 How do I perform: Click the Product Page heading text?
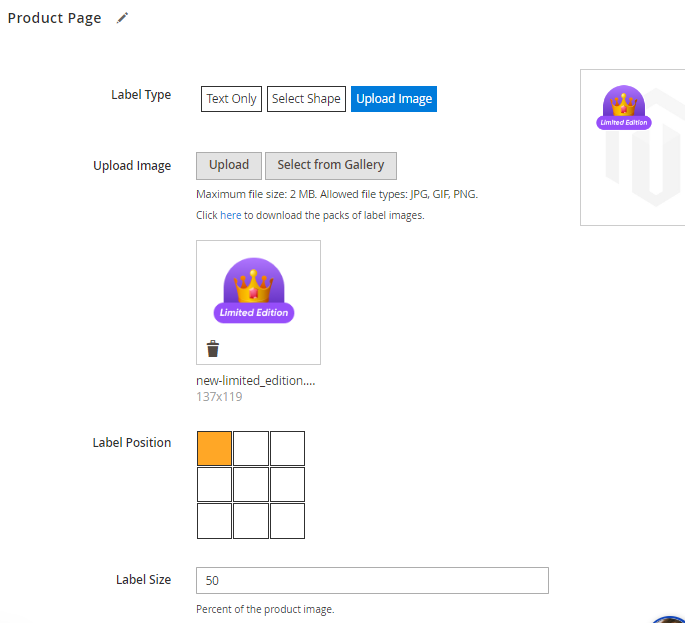click(55, 18)
